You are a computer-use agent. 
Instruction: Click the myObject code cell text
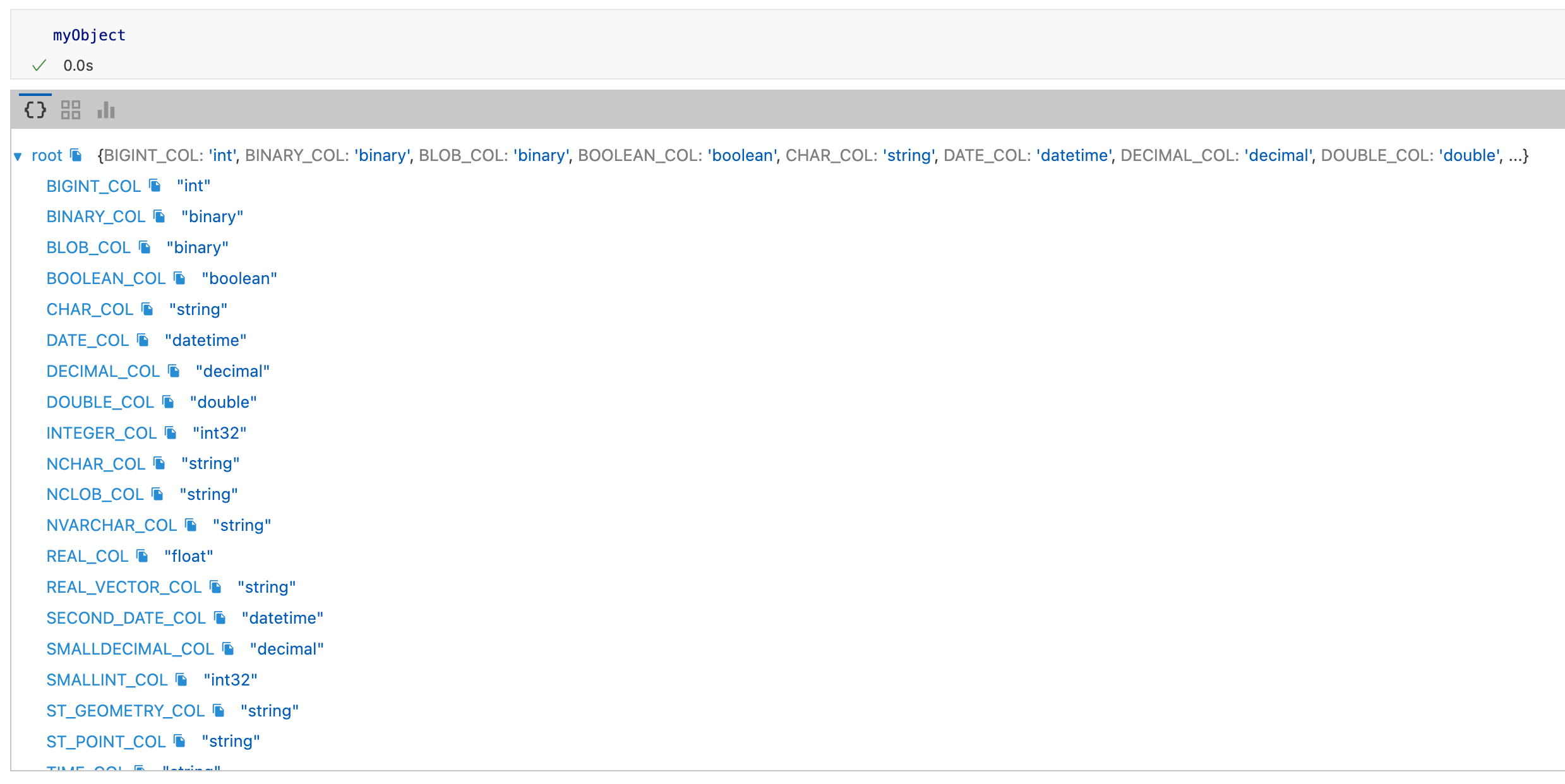click(x=89, y=35)
